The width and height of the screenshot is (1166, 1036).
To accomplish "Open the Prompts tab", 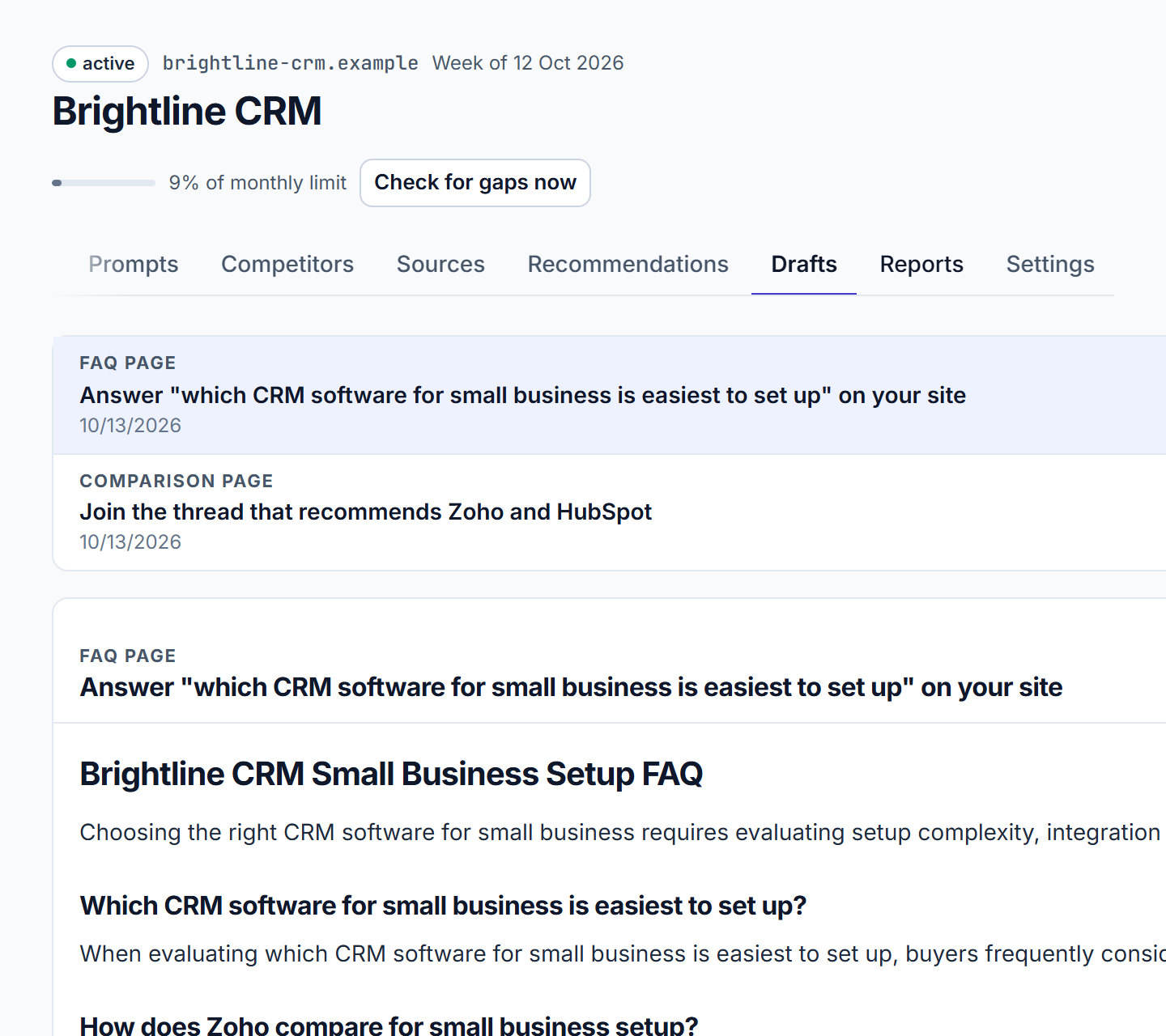I will [133, 264].
